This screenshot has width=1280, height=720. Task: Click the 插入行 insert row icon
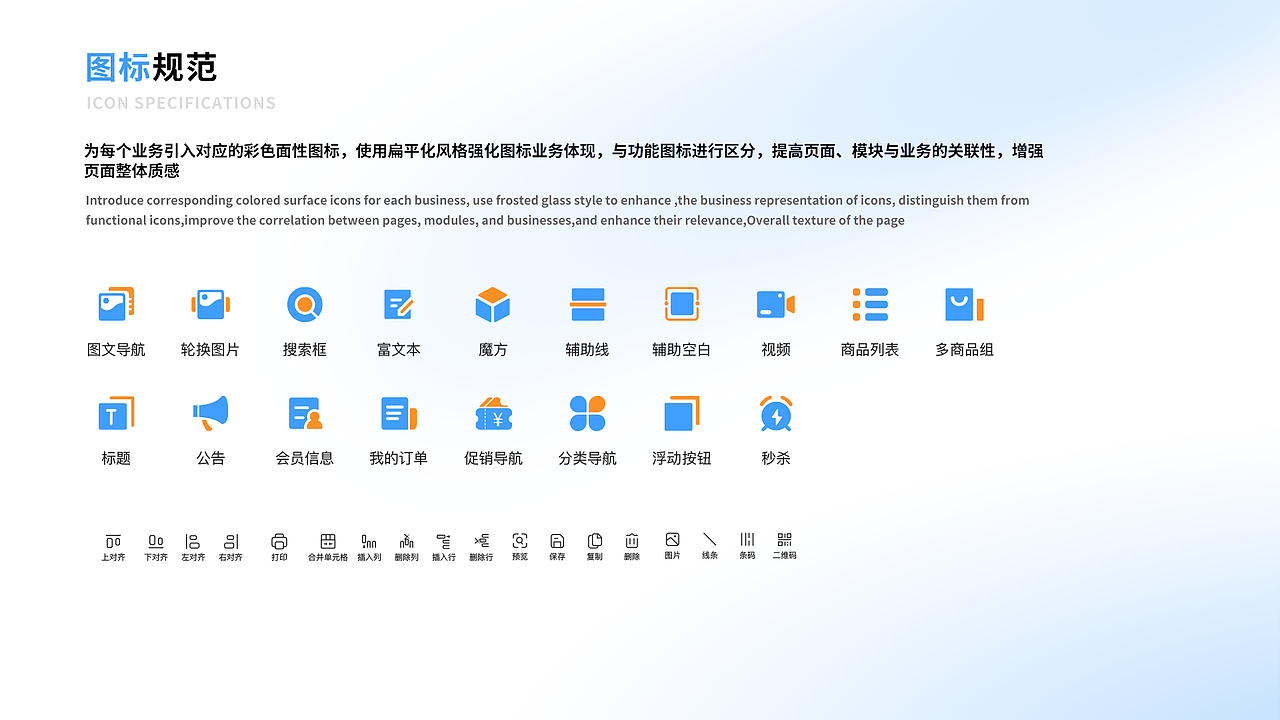[x=444, y=541]
